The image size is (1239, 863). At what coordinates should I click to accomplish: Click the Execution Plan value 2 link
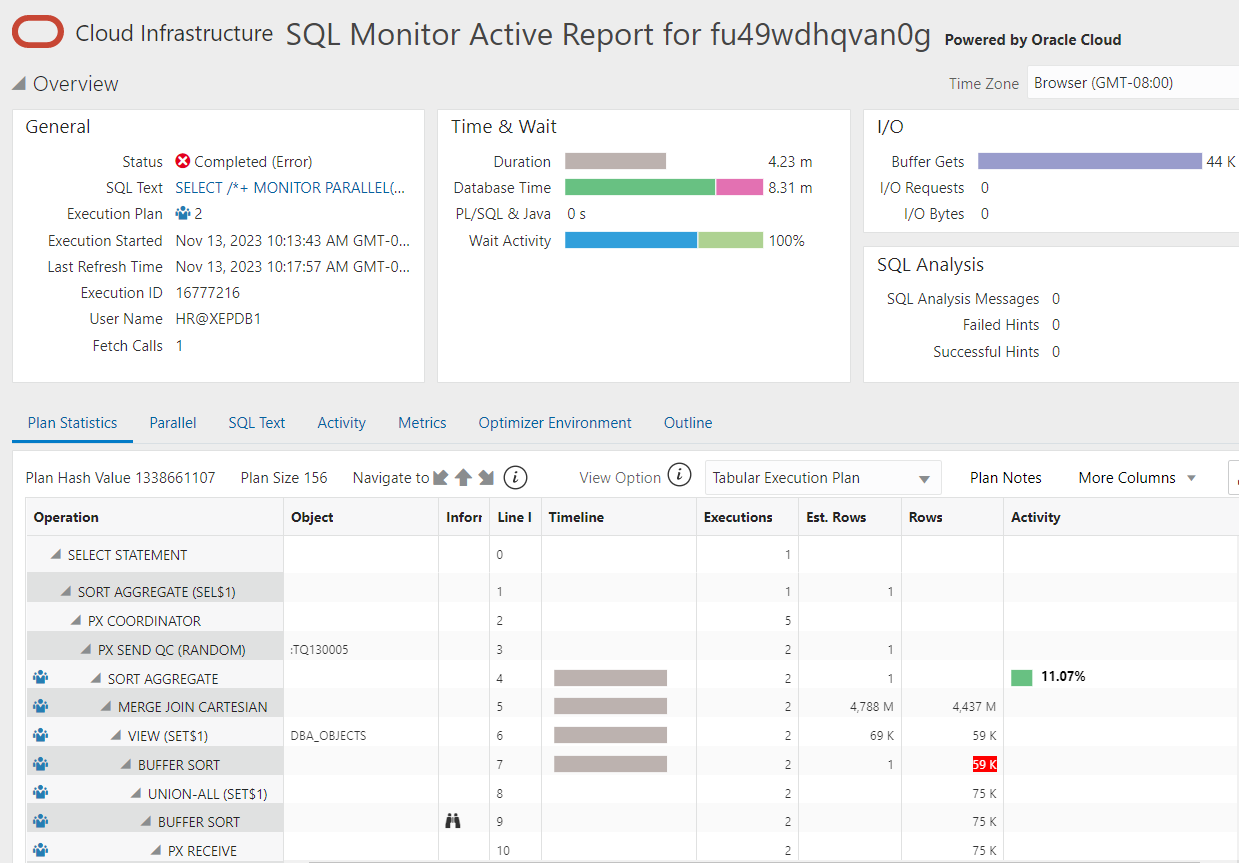tap(198, 213)
